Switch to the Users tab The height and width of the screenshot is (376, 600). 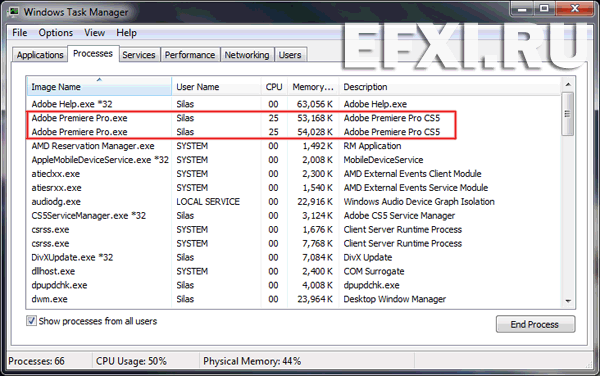(x=290, y=55)
